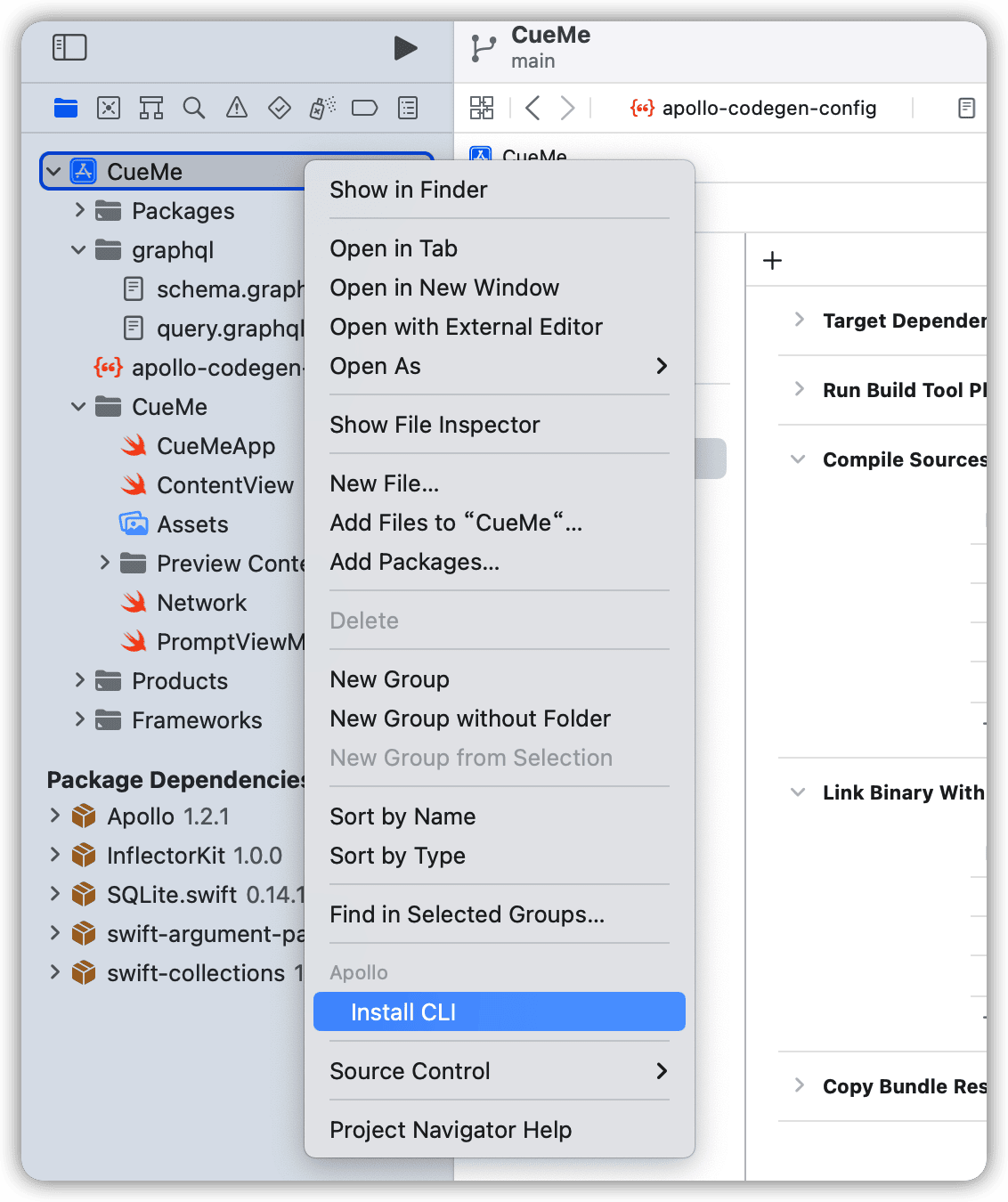Screen dimensions: 1008x1202
Task: Select the PromptViewModel Swift file
Action: point(212,642)
